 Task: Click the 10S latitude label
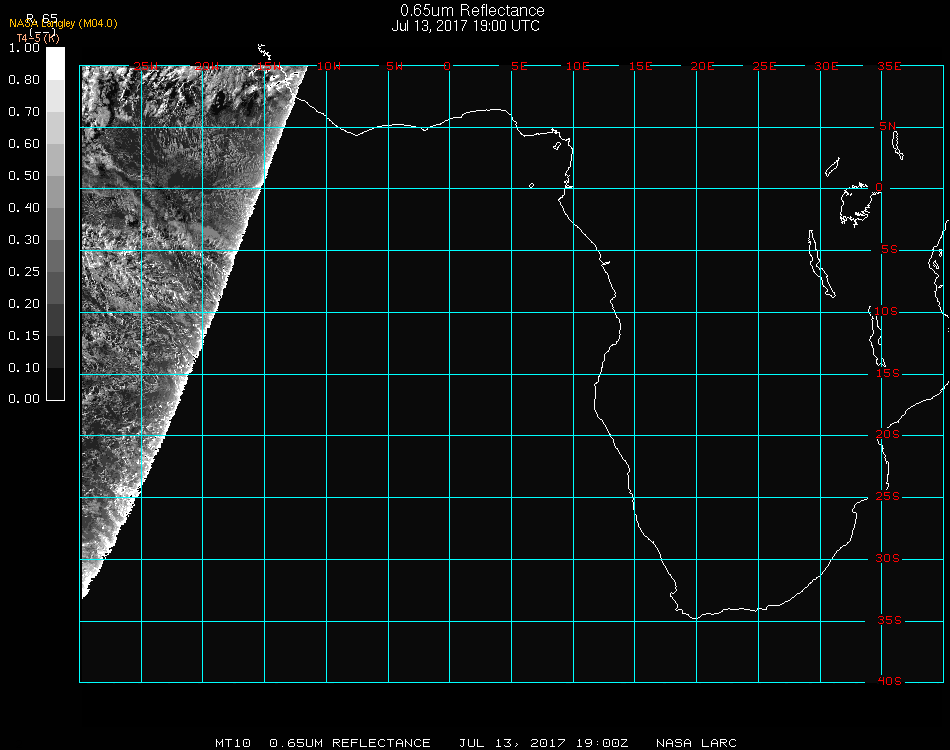[x=886, y=311]
